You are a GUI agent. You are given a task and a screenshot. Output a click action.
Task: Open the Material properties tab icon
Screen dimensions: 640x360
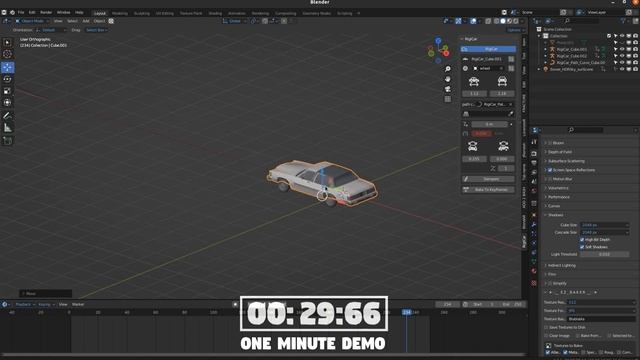[x=534, y=271]
